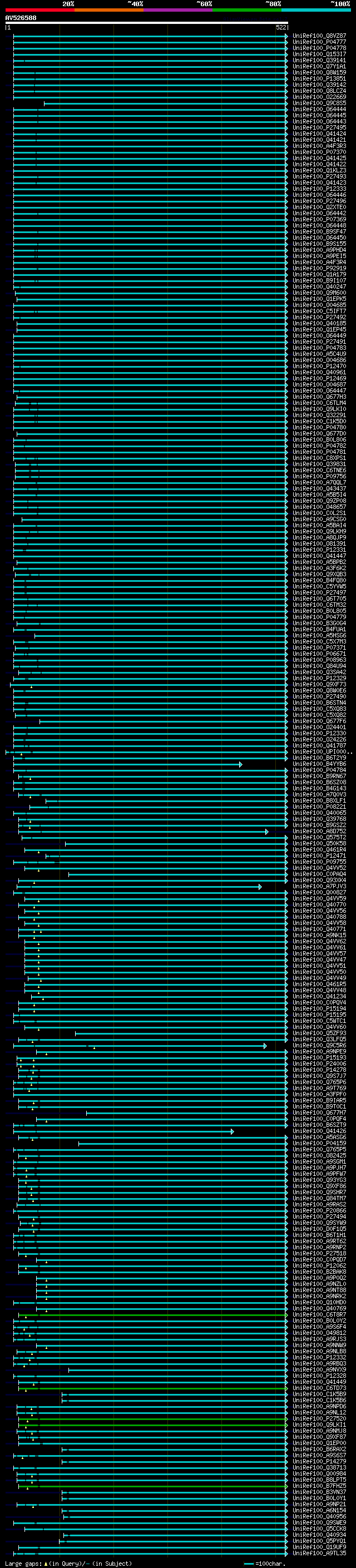Click the UniRef100_O64444 label

(319, 110)
